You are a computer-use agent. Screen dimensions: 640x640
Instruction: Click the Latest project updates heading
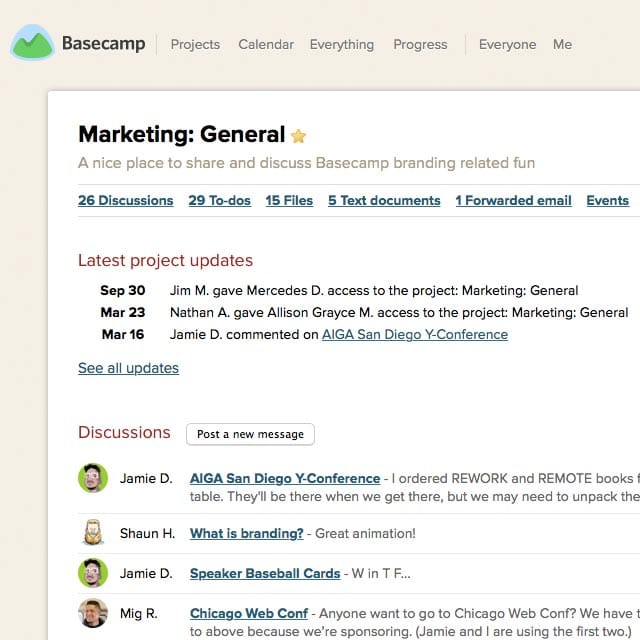point(165,260)
